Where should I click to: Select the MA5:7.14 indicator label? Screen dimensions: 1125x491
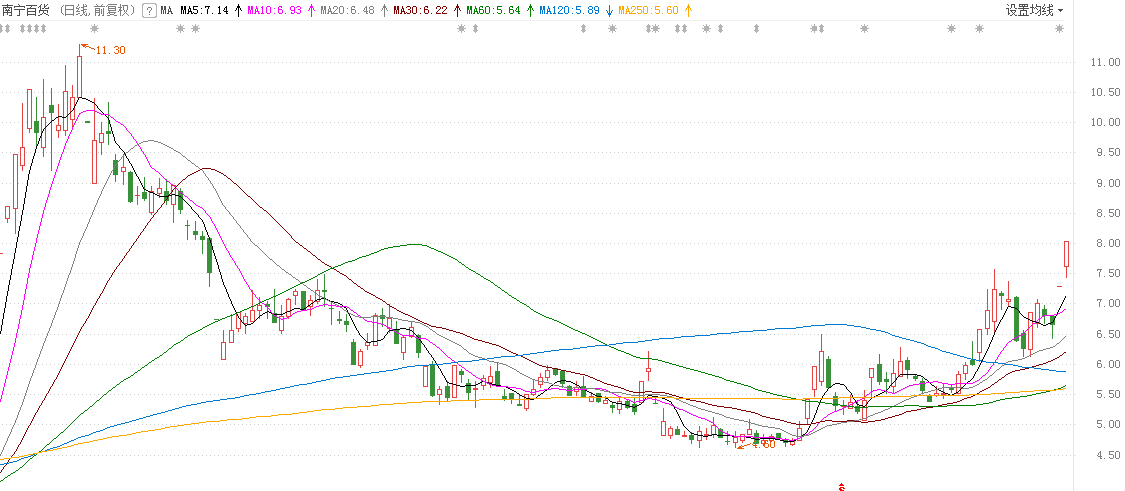click(203, 10)
